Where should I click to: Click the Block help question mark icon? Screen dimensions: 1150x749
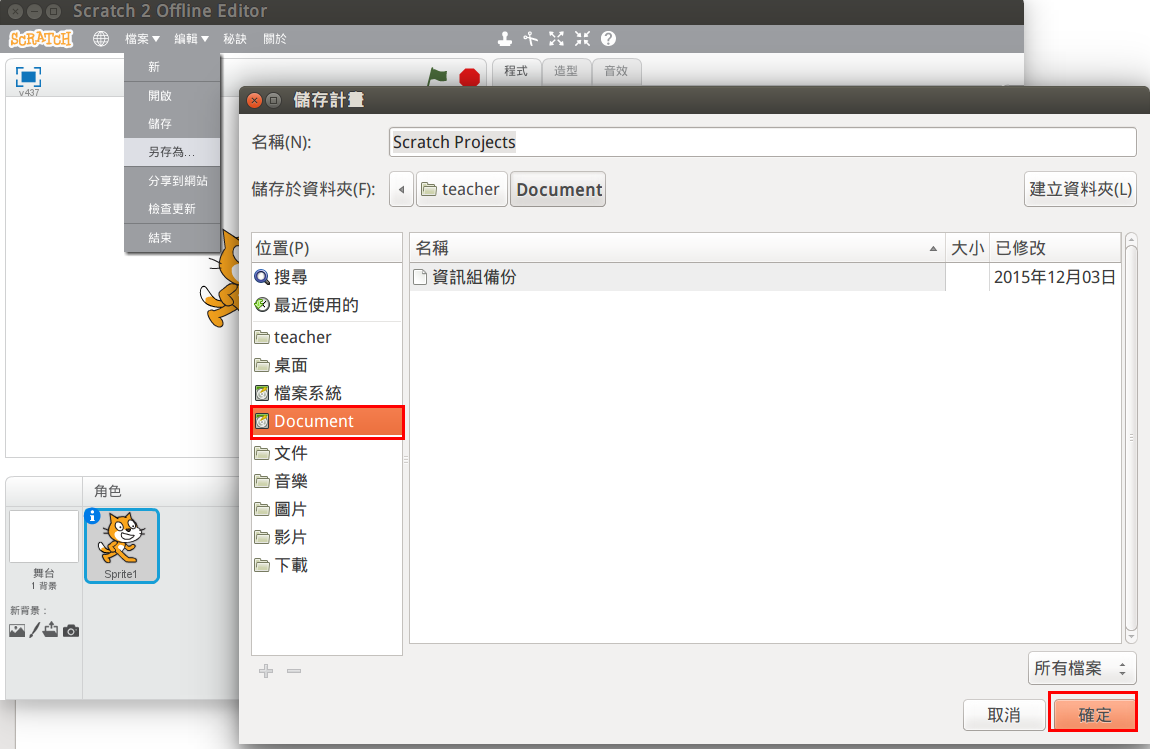[x=608, y=39]
